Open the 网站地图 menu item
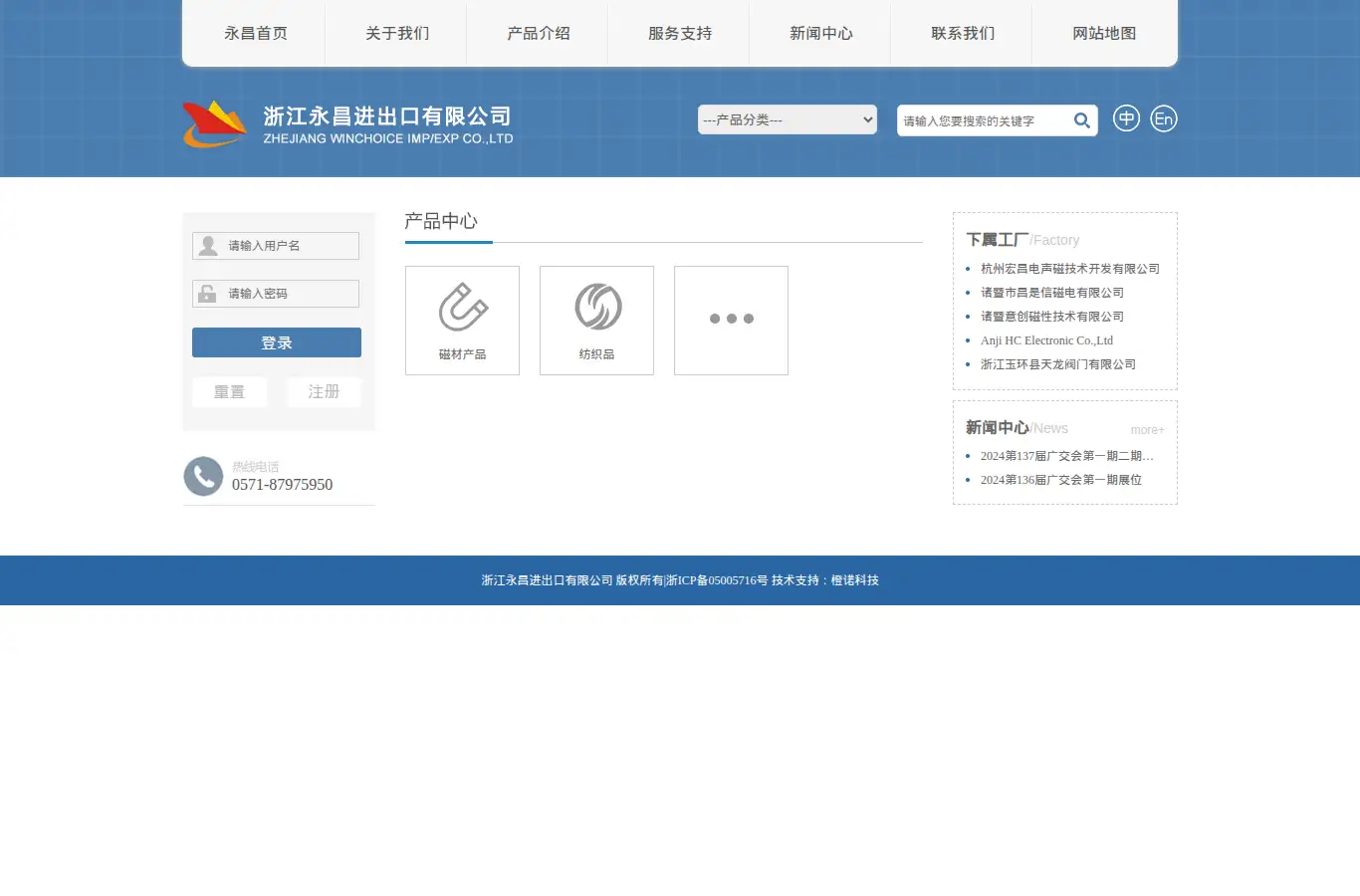This screenshot has width=1360, height=896. point(1103,33)
